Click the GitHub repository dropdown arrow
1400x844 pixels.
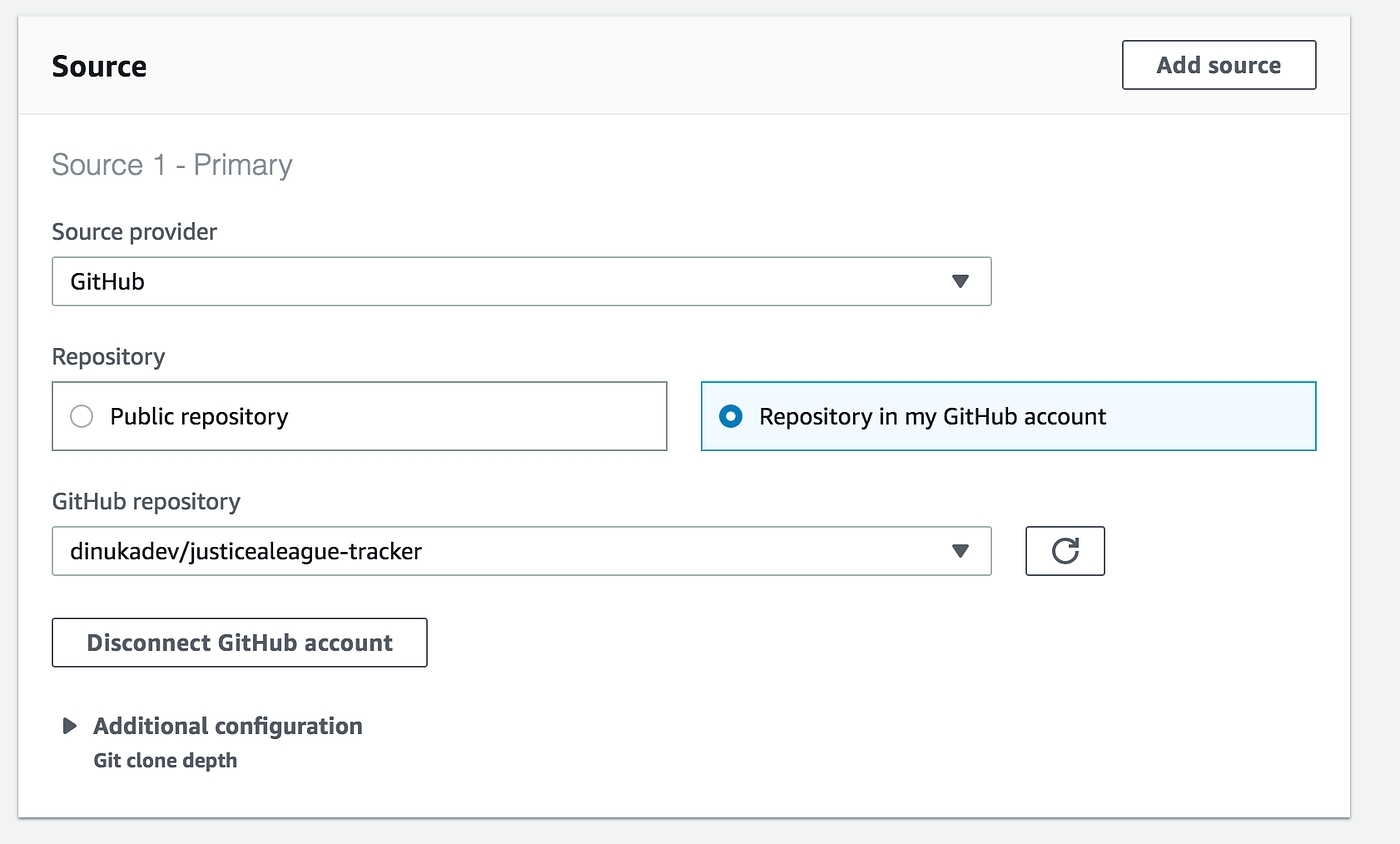click(x=960, y=551)
